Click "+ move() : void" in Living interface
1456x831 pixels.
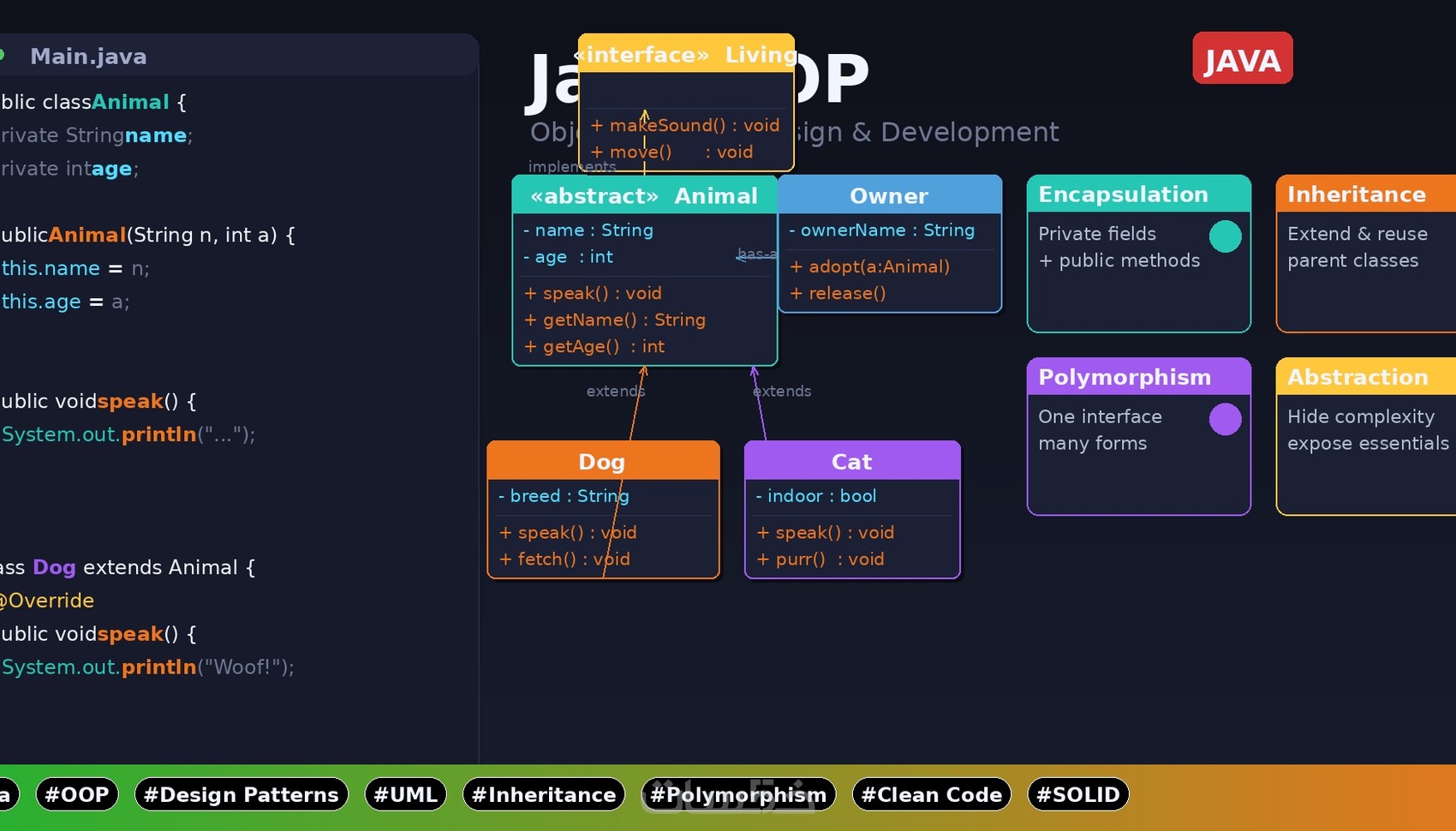(671, 152)
